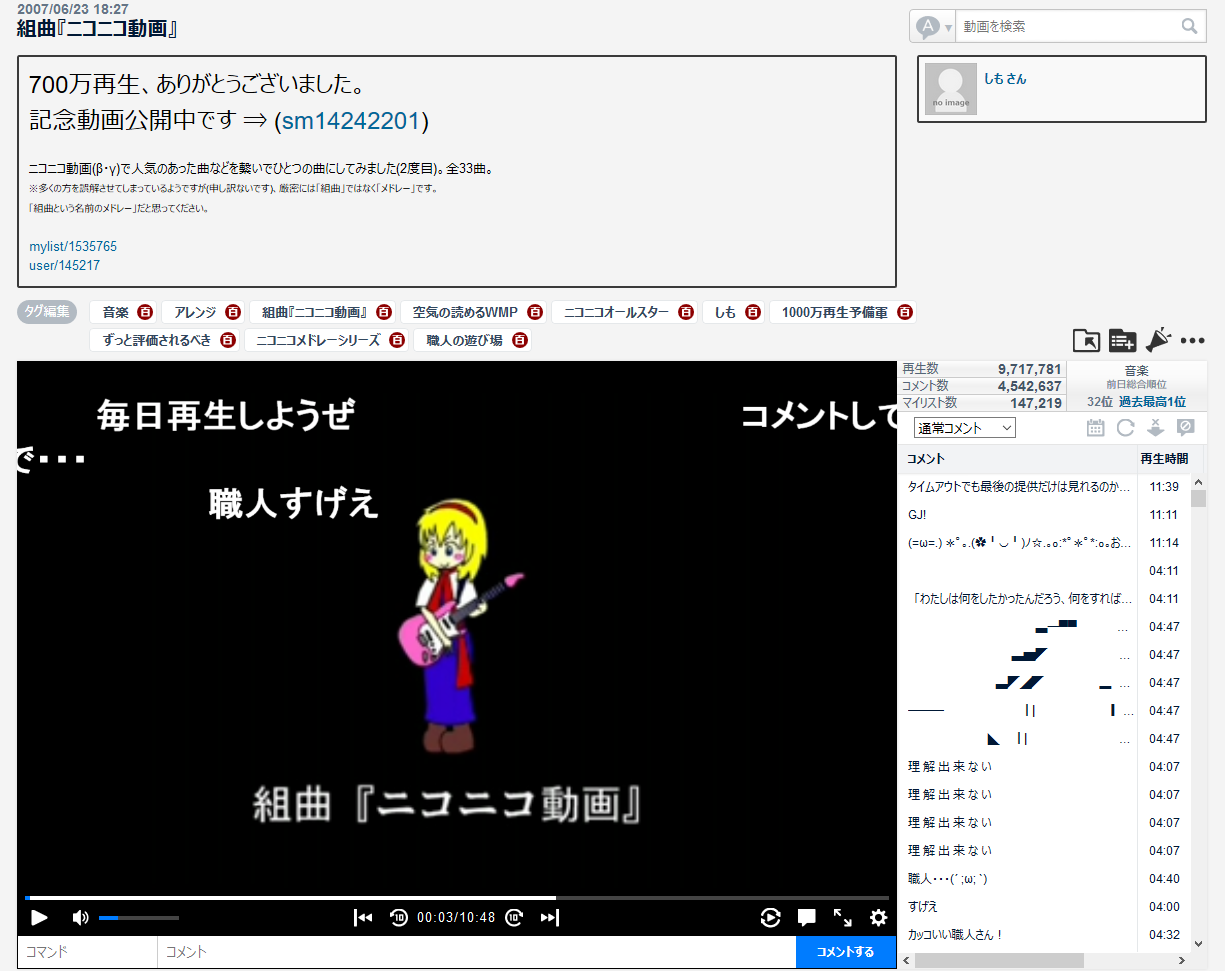Image resolution: width=1225 pixels, height=971 pixels.
Task: Open the 職人の遊び場 tag
Action: click(464, 340)
